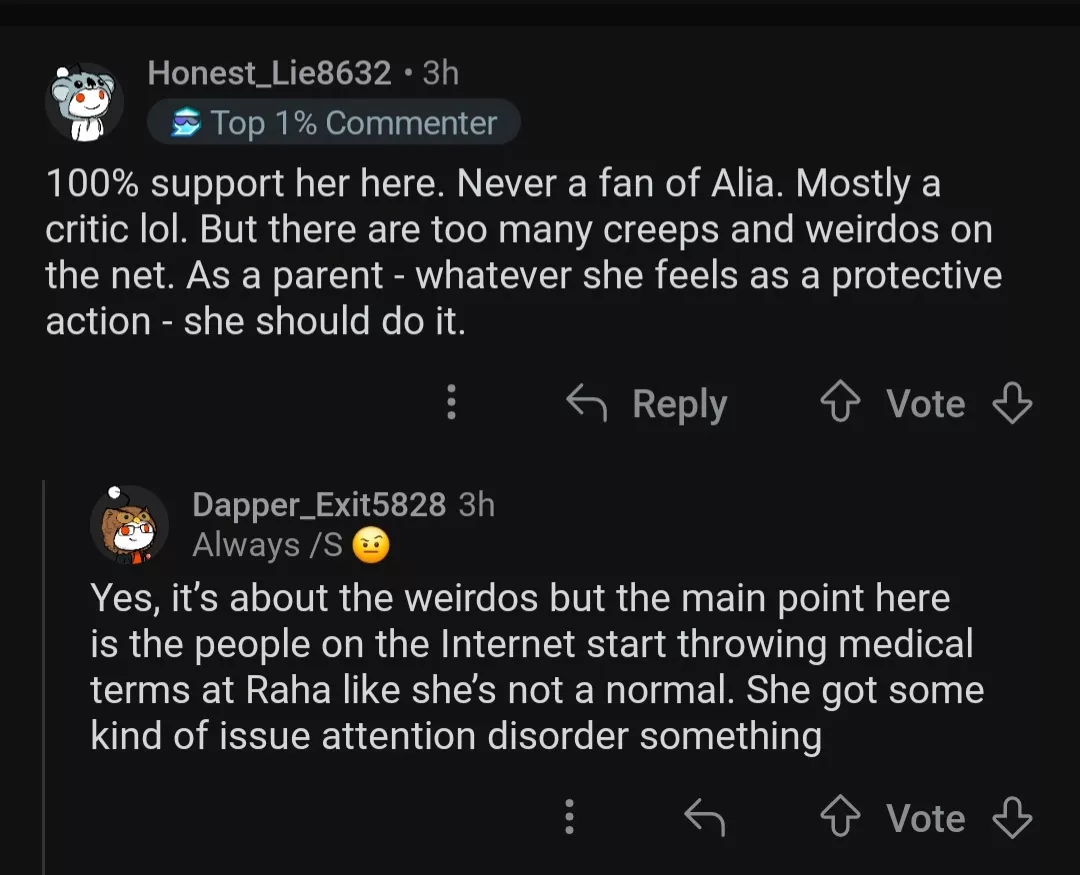Click reply arrow icon under Dapper_Exit5828's comment
Viewport: 1080px width, 875px height.
tap(704, 818)
